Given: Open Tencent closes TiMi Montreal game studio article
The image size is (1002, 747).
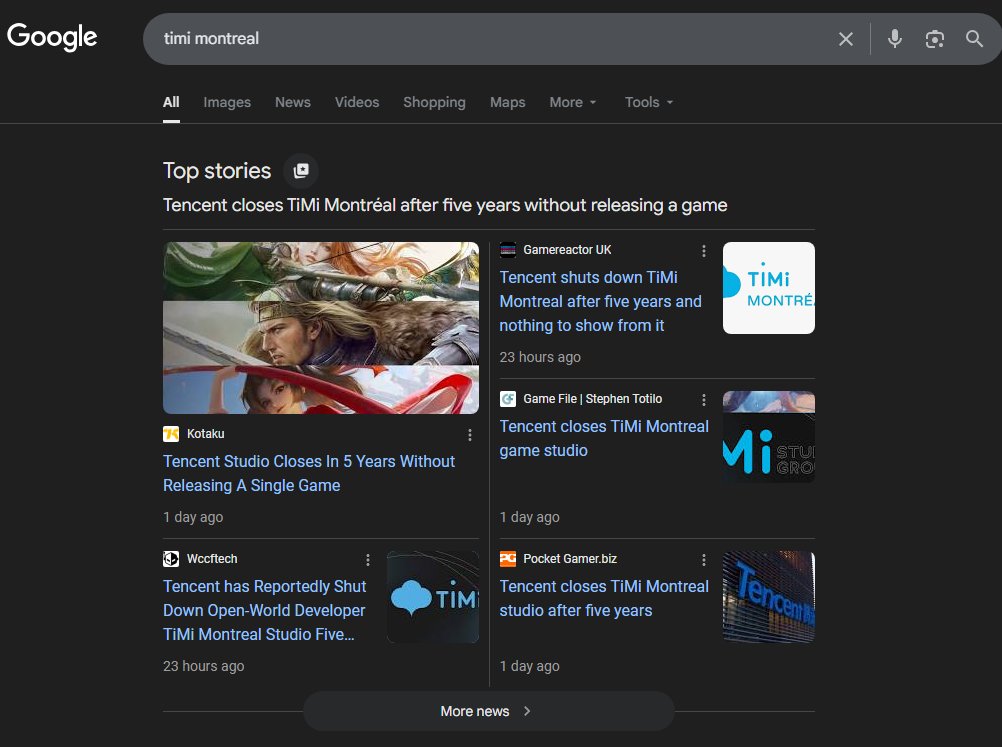Looking at the screenshot, I should [x=604, y=438].
